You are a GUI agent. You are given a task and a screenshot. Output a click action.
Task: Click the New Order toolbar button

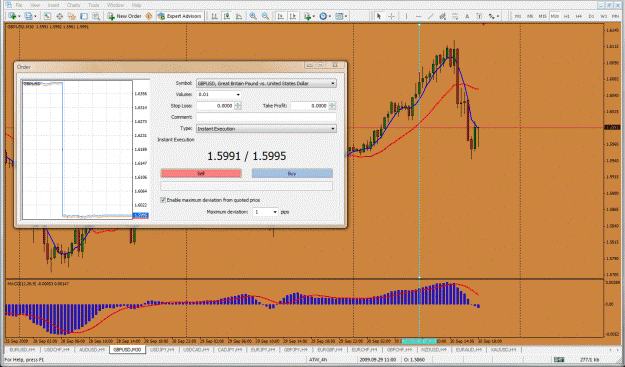(x=124, y=16)
